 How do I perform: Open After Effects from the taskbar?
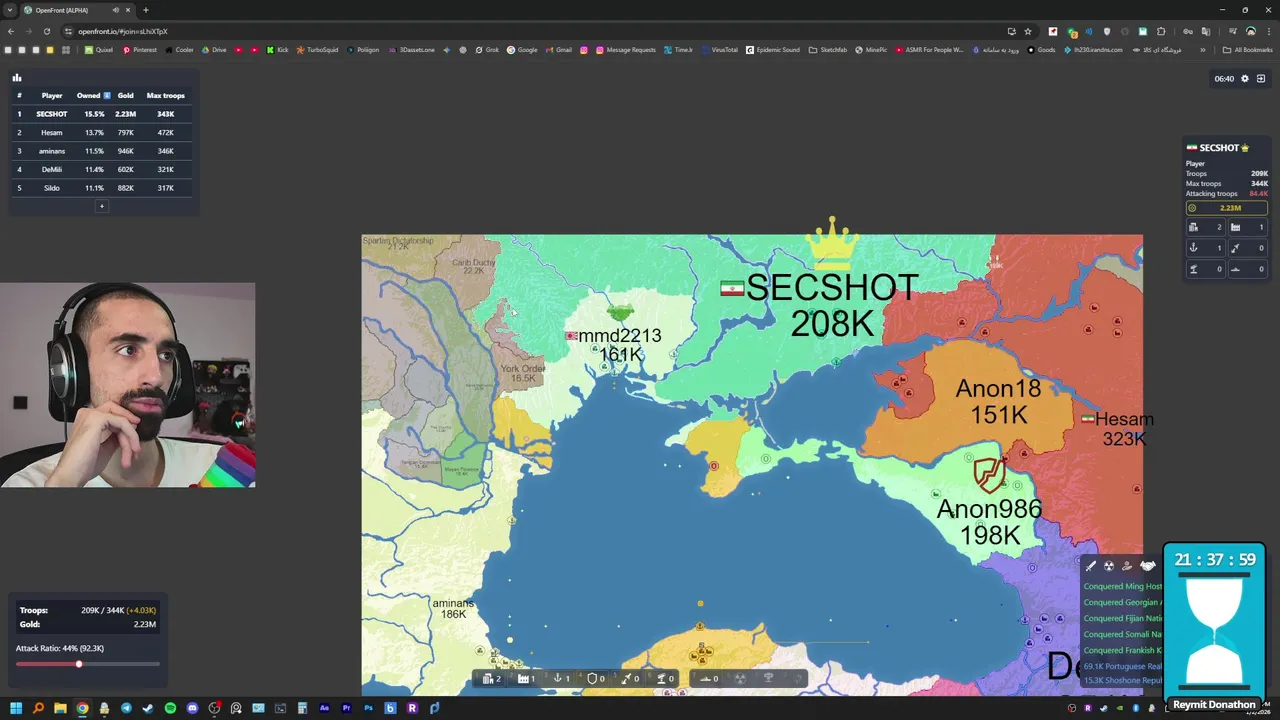click(x=325, y=709)
